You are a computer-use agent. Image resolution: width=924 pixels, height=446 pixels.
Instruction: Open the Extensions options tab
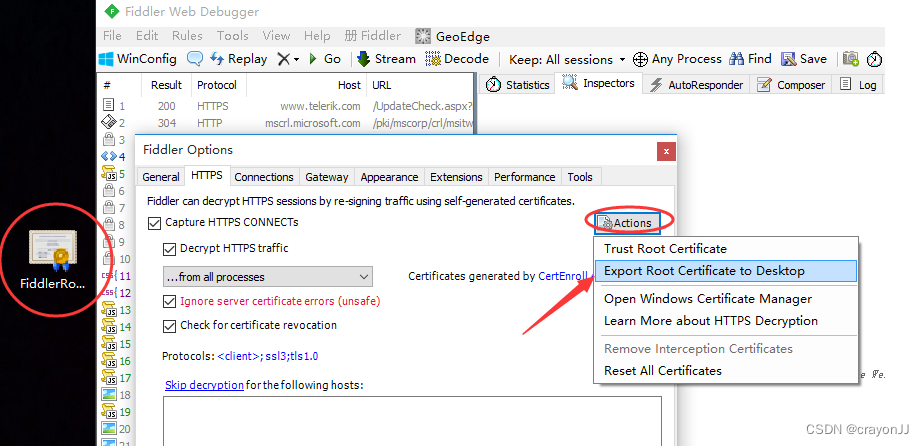456,177
